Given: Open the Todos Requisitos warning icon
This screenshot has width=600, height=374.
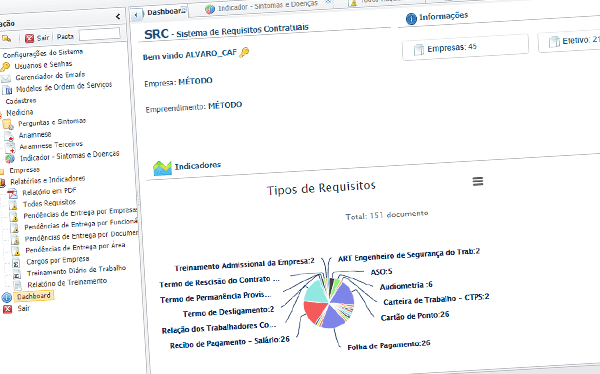Looking at the screenshot, I should [13, 205].
